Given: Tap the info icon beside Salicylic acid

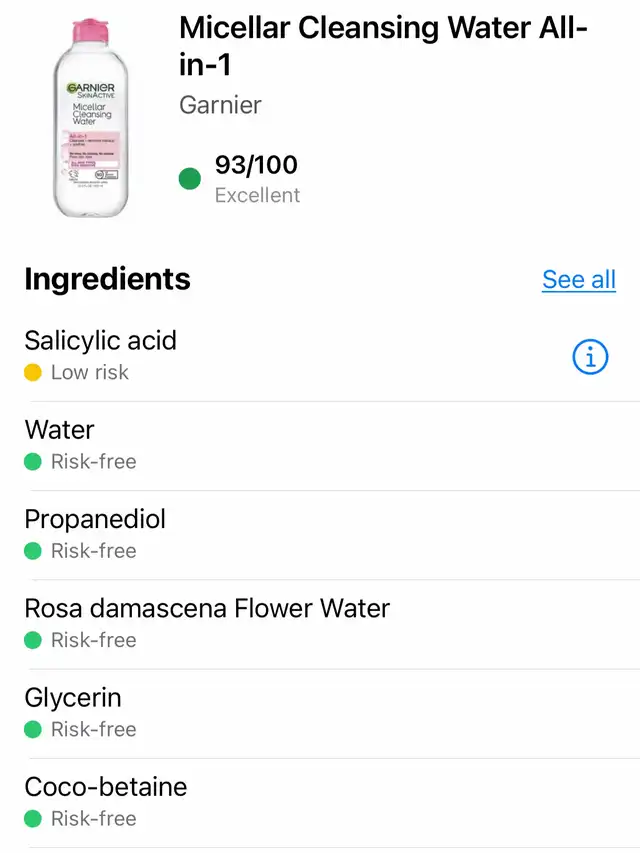Looking at the screenshot, I should point(590,356).
